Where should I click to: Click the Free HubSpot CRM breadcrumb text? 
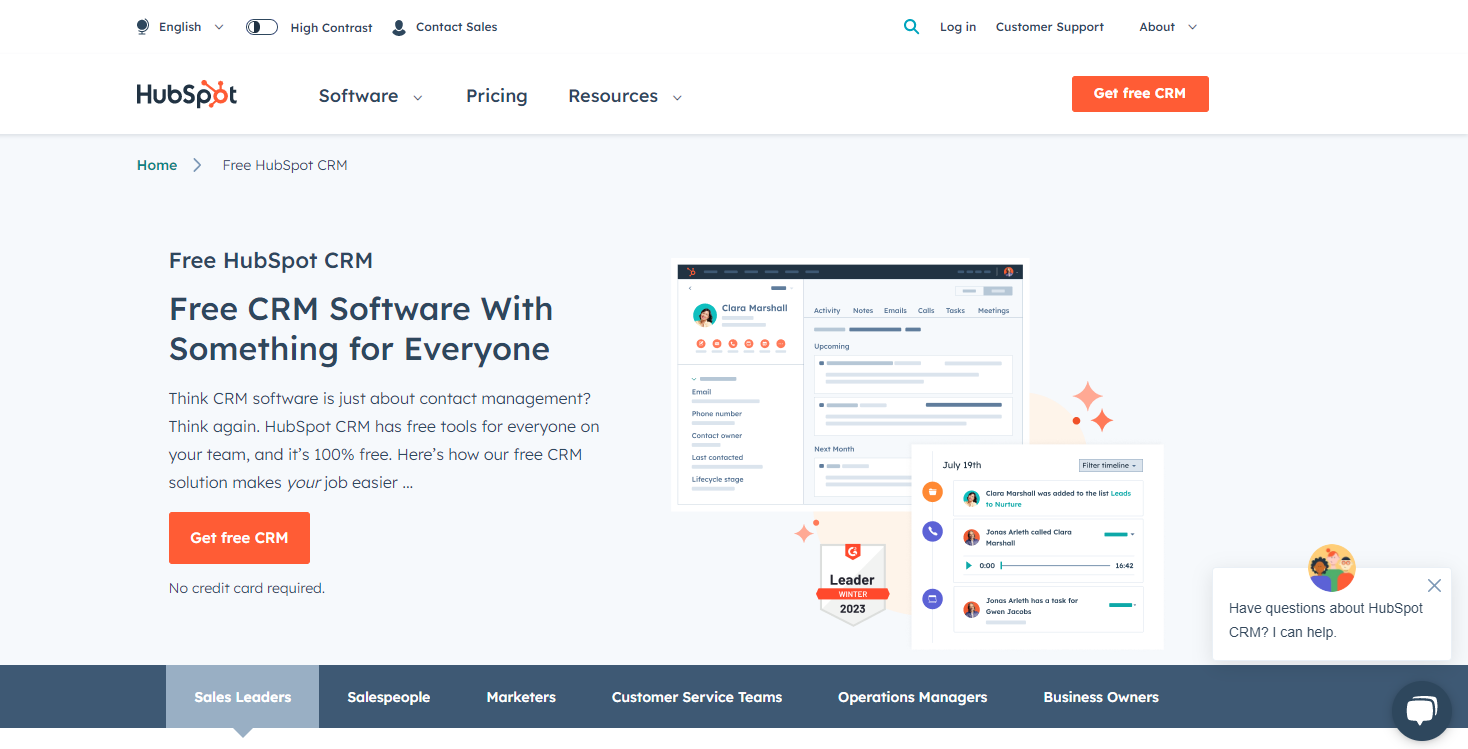(285, 165)
